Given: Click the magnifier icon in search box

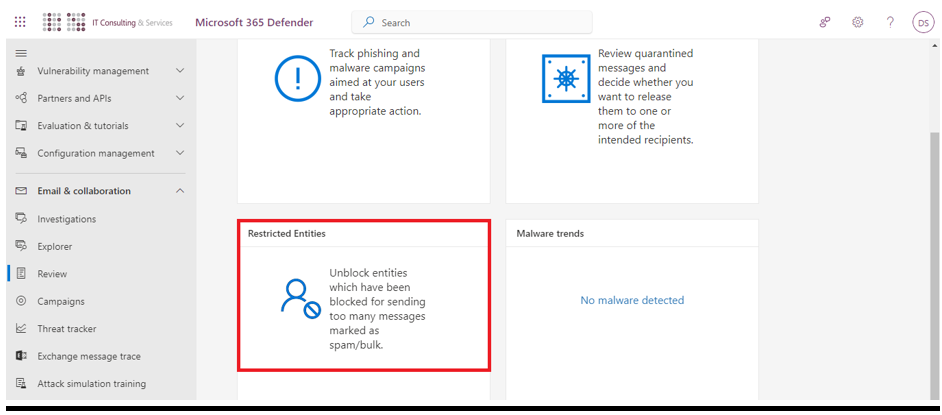Looking at the screenshot, I should (369, 23).
